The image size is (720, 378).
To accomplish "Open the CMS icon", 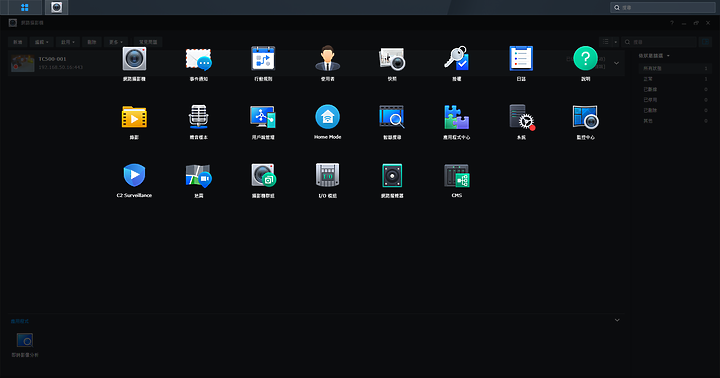I will pos(456,175).
